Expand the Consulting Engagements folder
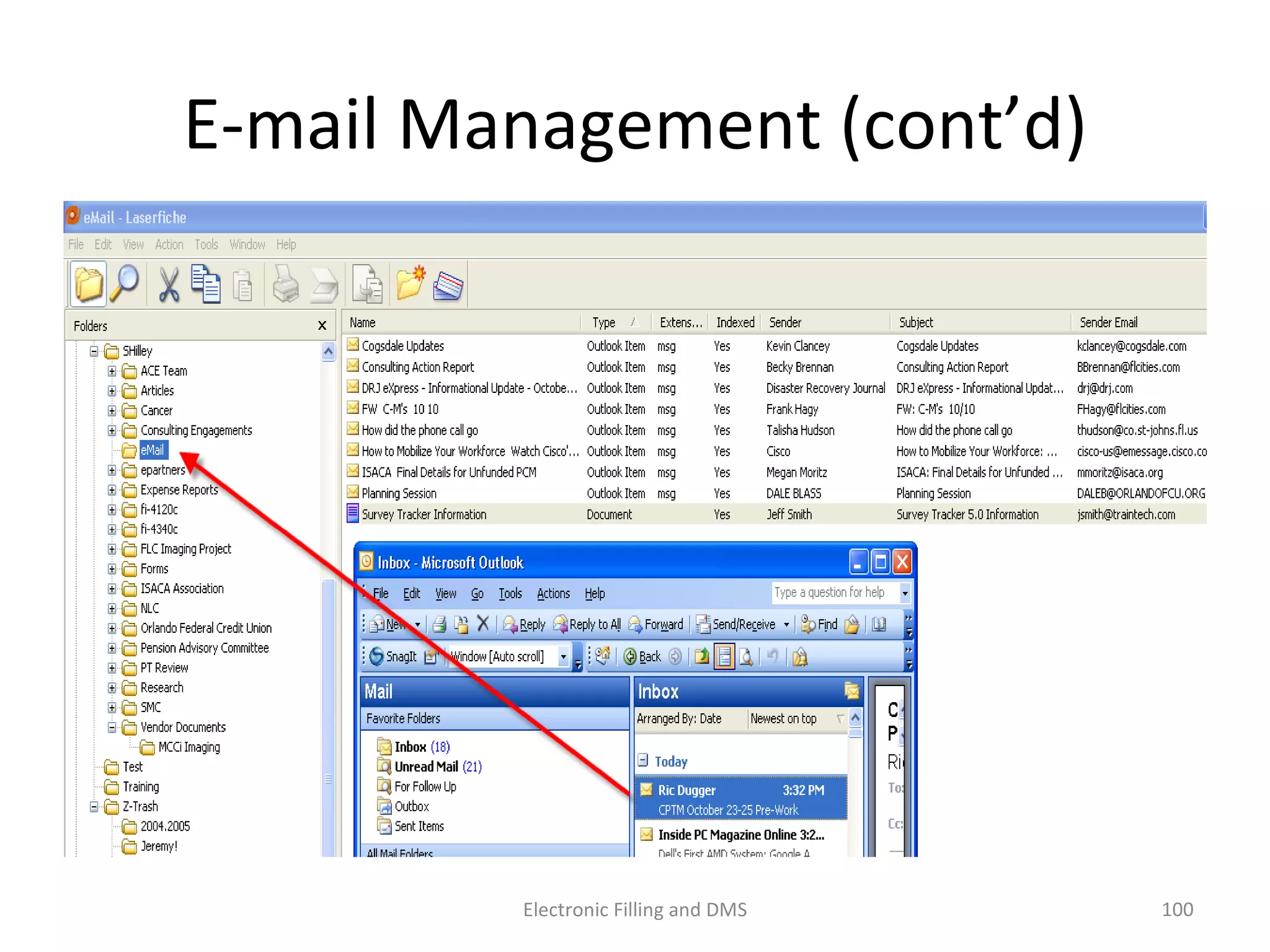 pos(112,431)
